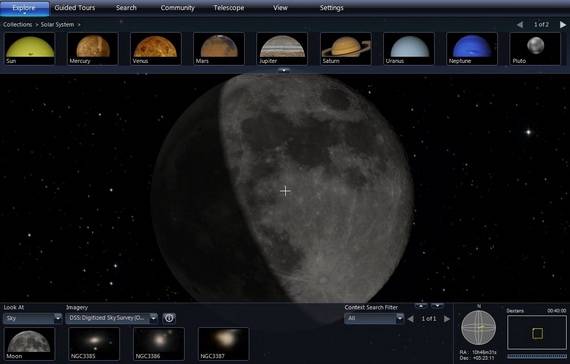Select the Saturn thumbnail

(346, 49)
